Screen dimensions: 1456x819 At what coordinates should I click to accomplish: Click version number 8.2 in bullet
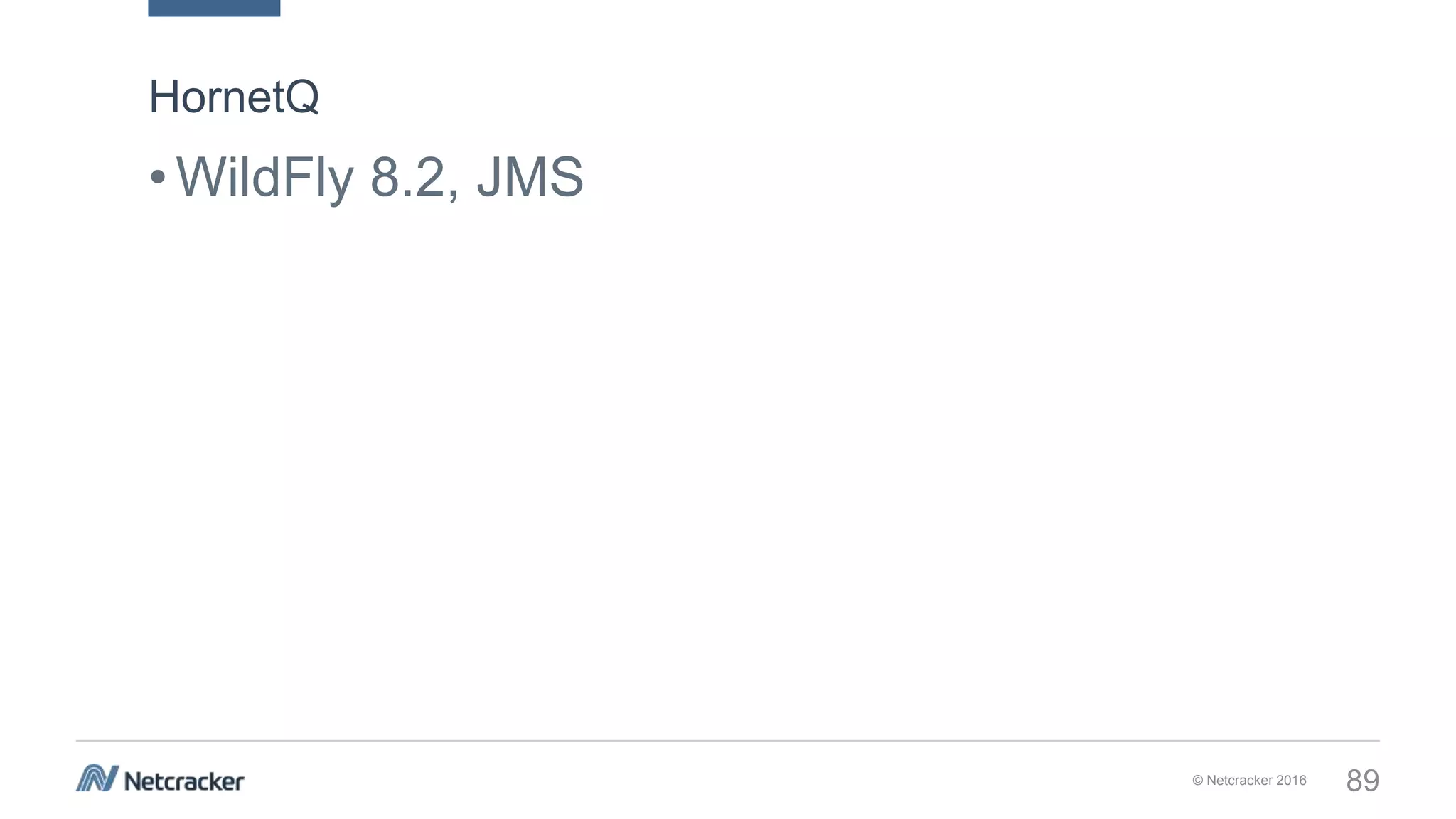click(x=407, y=177)
